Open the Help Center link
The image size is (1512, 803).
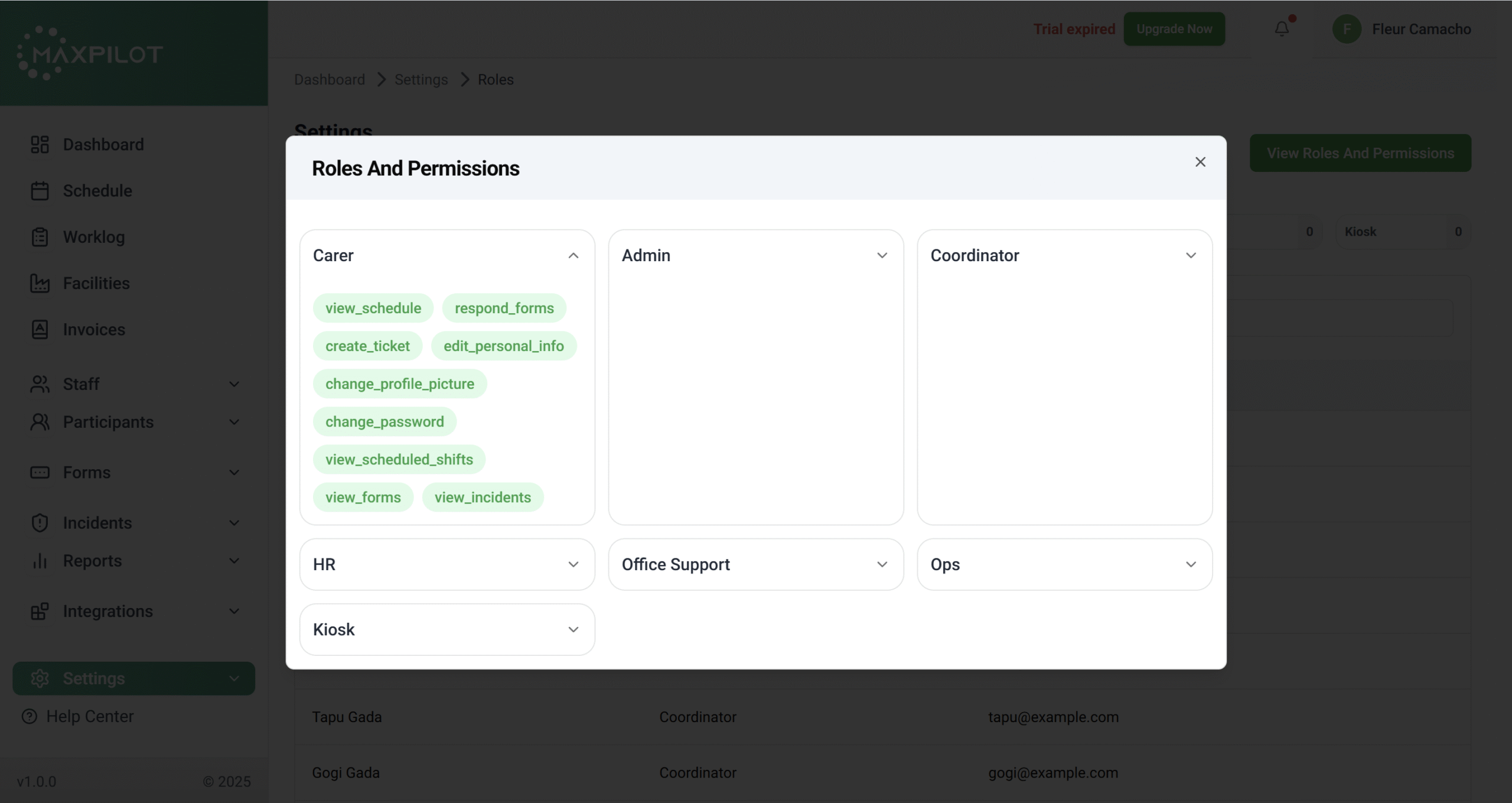click(90, 716)
